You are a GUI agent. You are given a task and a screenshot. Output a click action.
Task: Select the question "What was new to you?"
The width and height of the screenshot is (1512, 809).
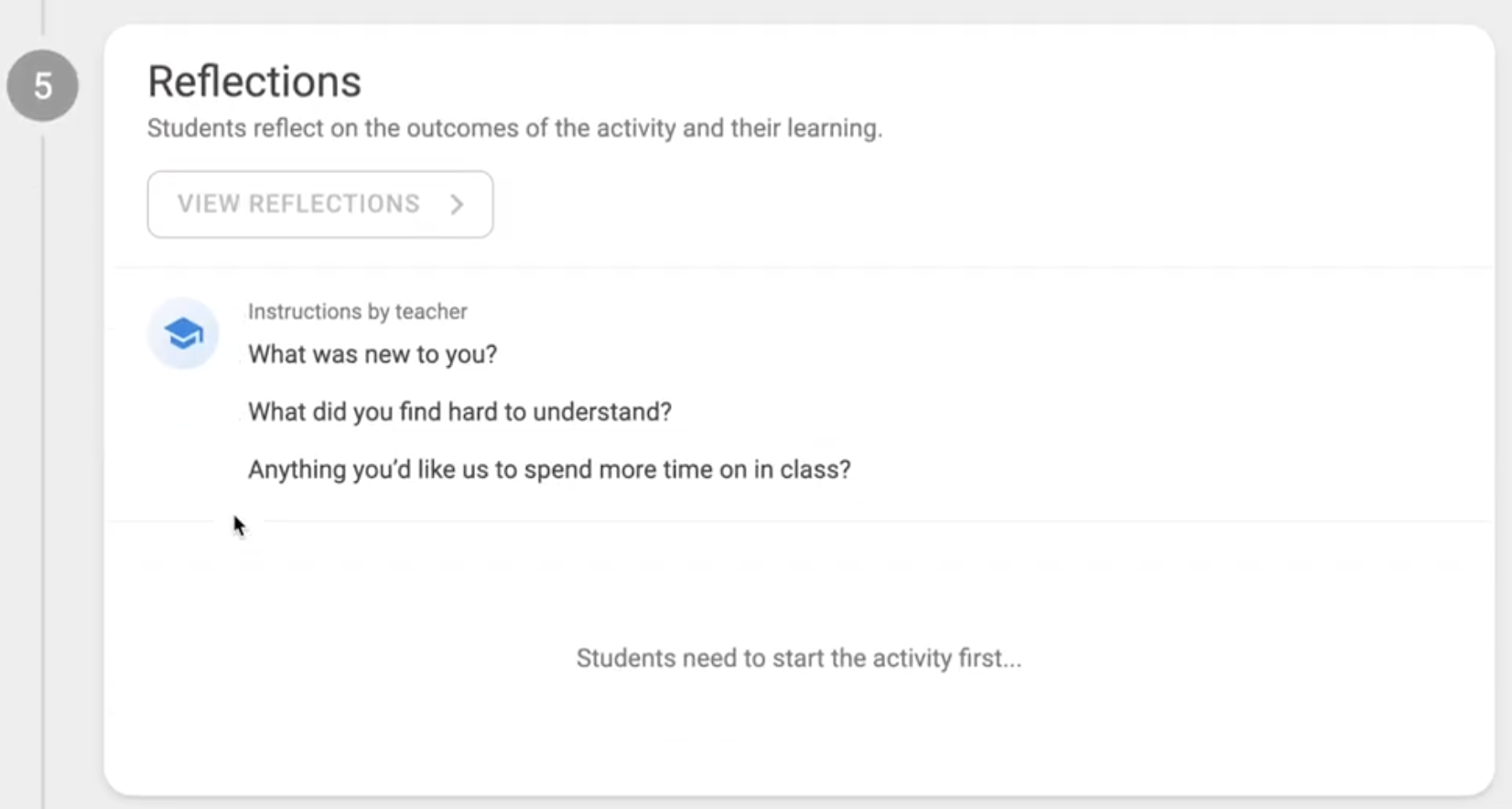point(373,354)
